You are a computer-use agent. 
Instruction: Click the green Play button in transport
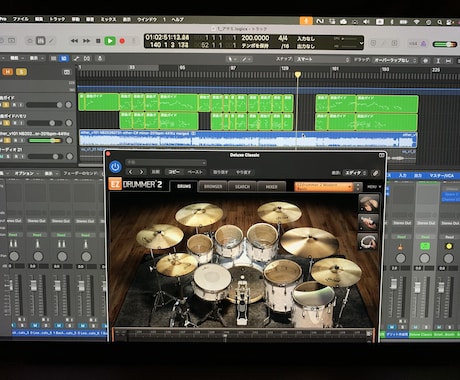point(110,41)
